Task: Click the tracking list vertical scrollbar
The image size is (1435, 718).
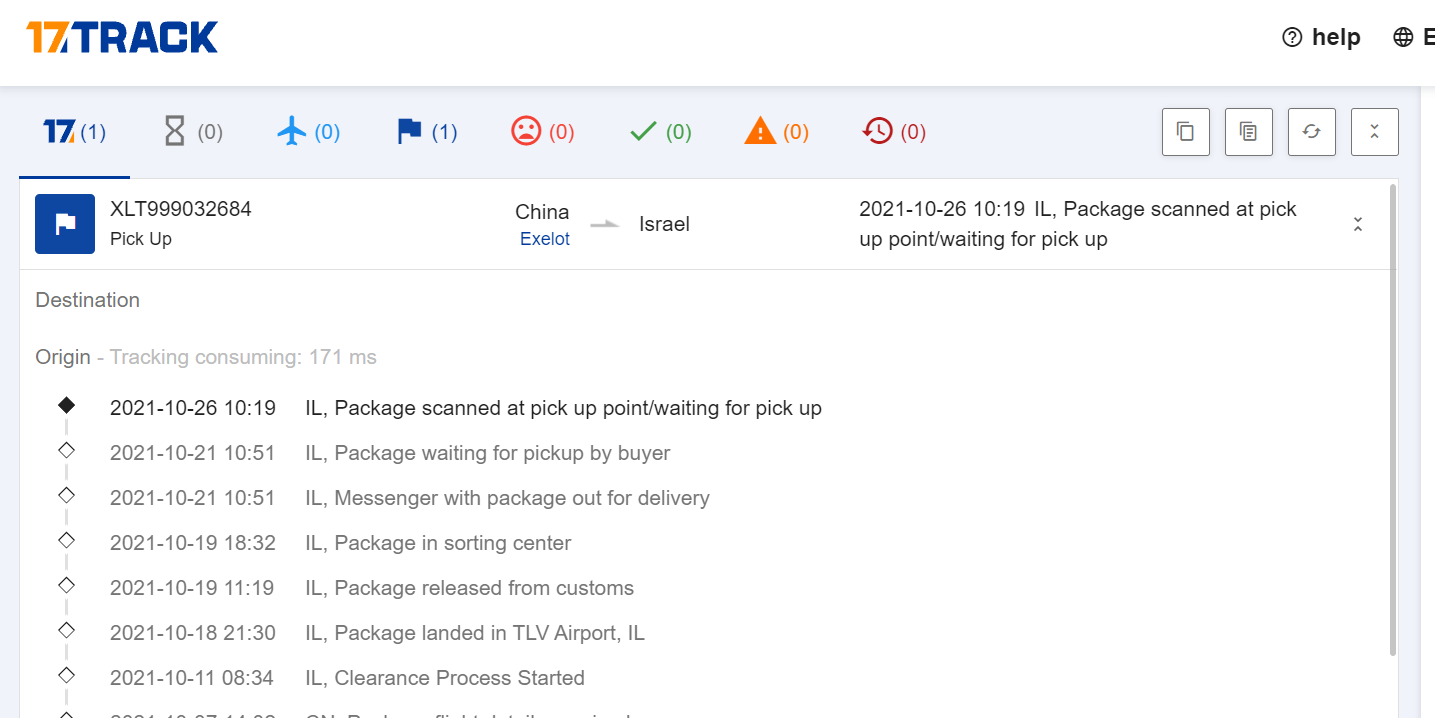Action: tap(1393, 420)
